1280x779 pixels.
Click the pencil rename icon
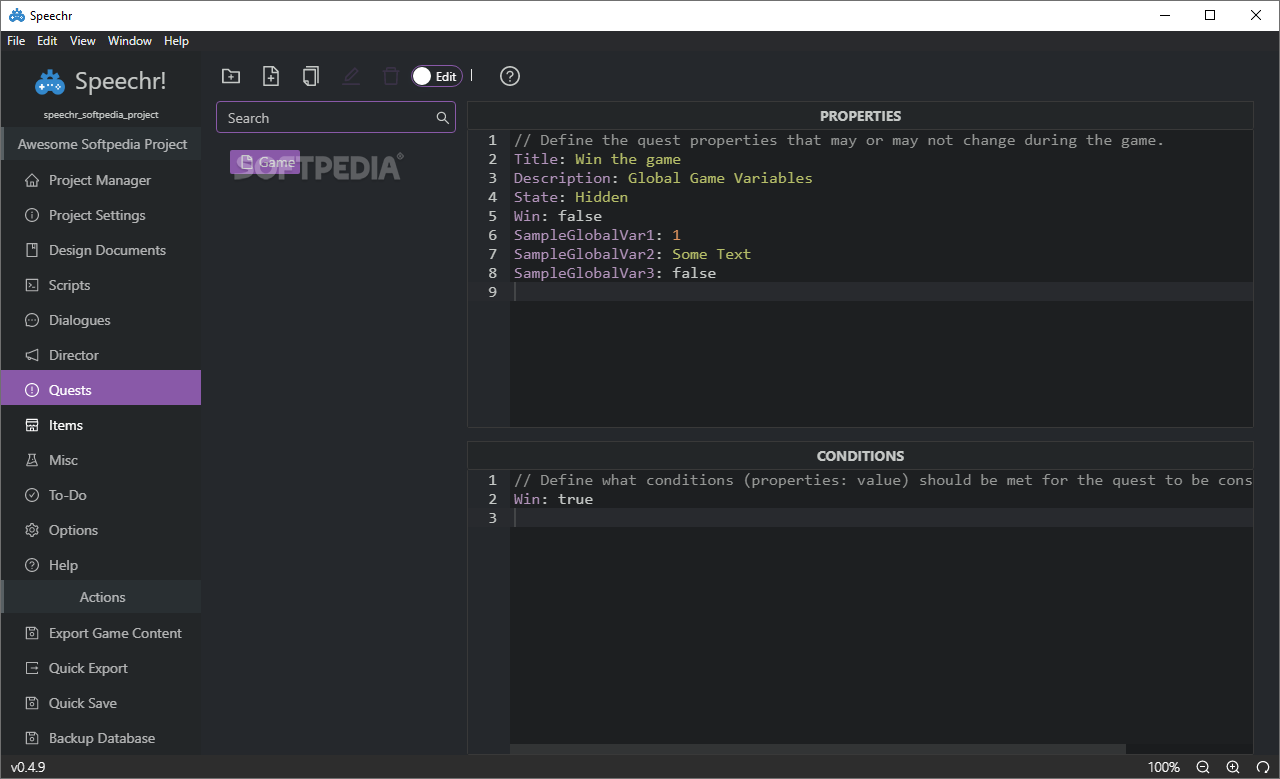point(351,76)
